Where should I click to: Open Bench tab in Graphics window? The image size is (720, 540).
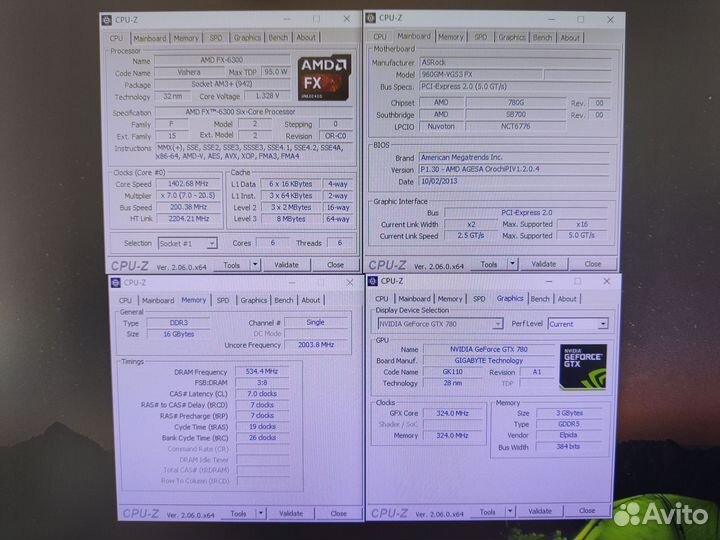(x=540, y=298)
